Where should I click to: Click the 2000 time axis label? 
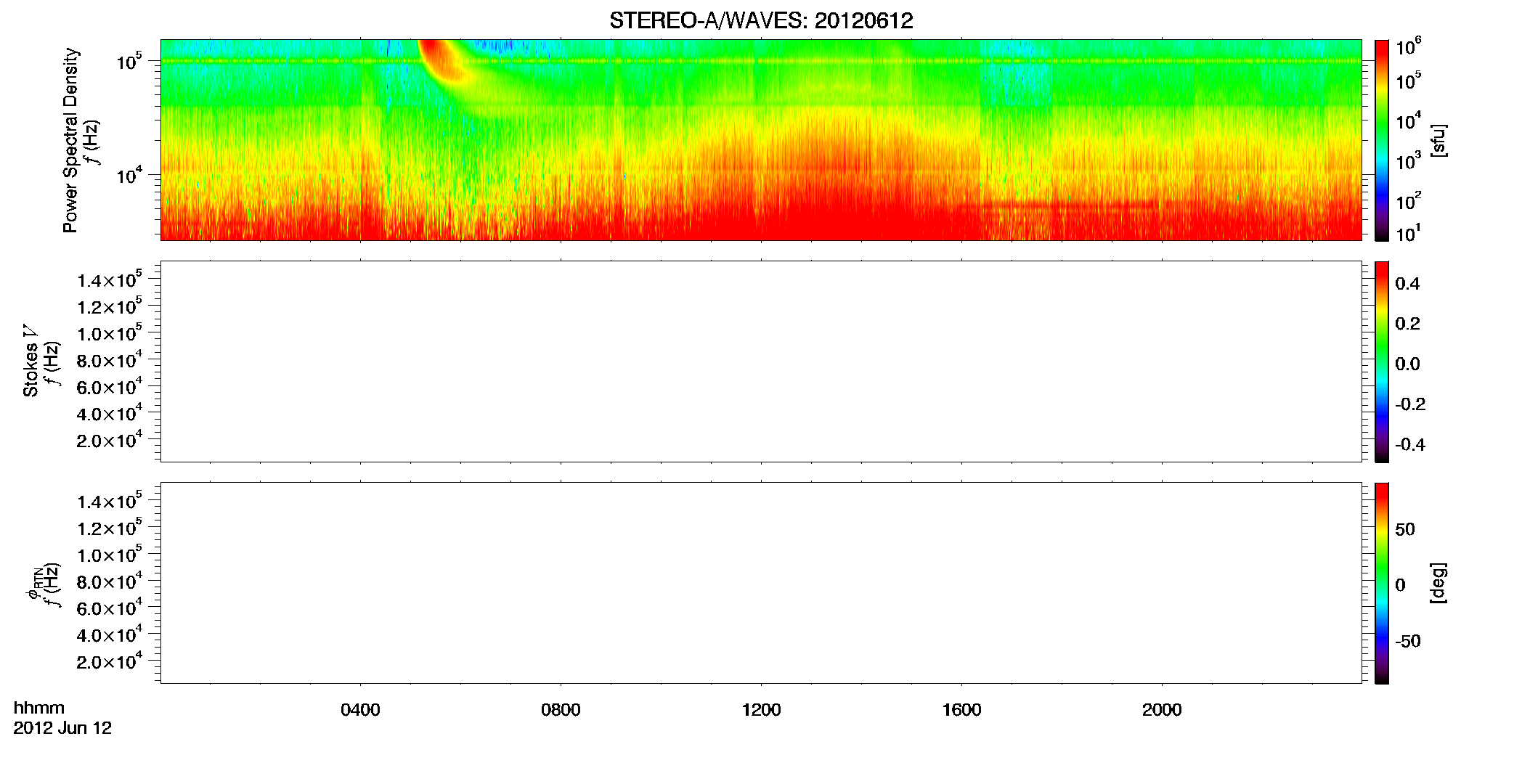click(x=1162, y=710)
